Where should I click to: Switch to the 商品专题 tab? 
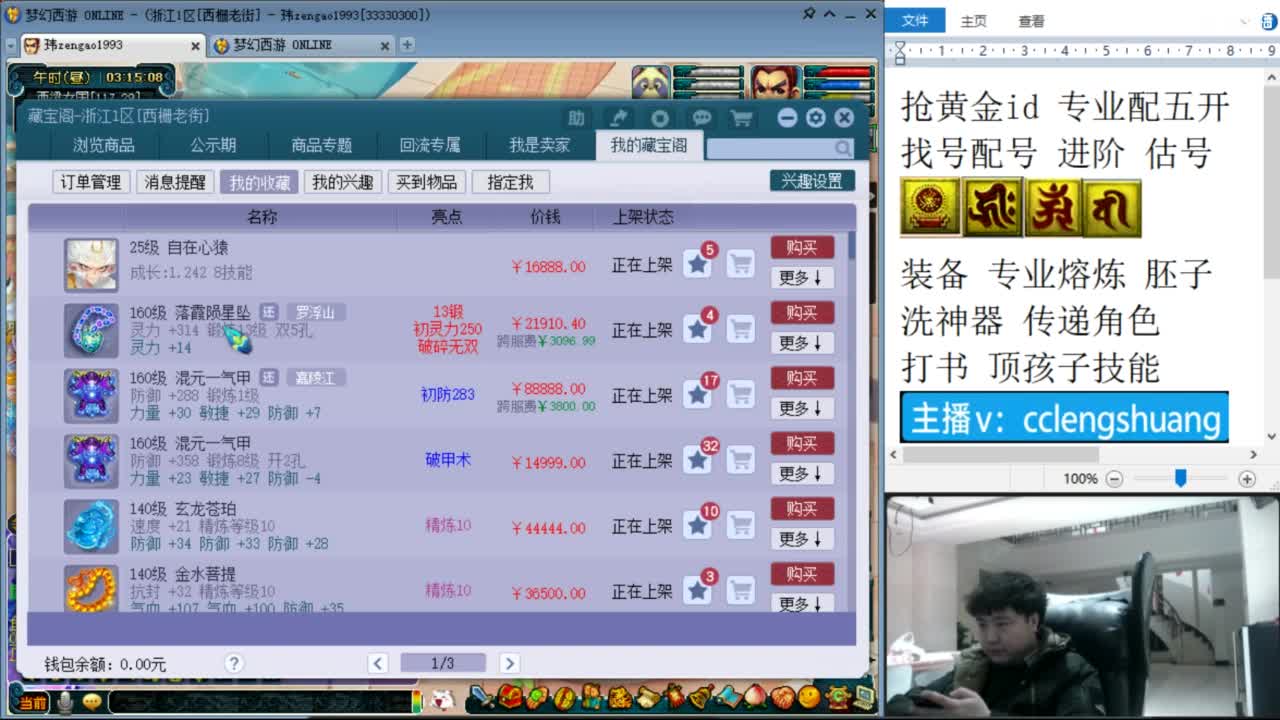(321, 145)
